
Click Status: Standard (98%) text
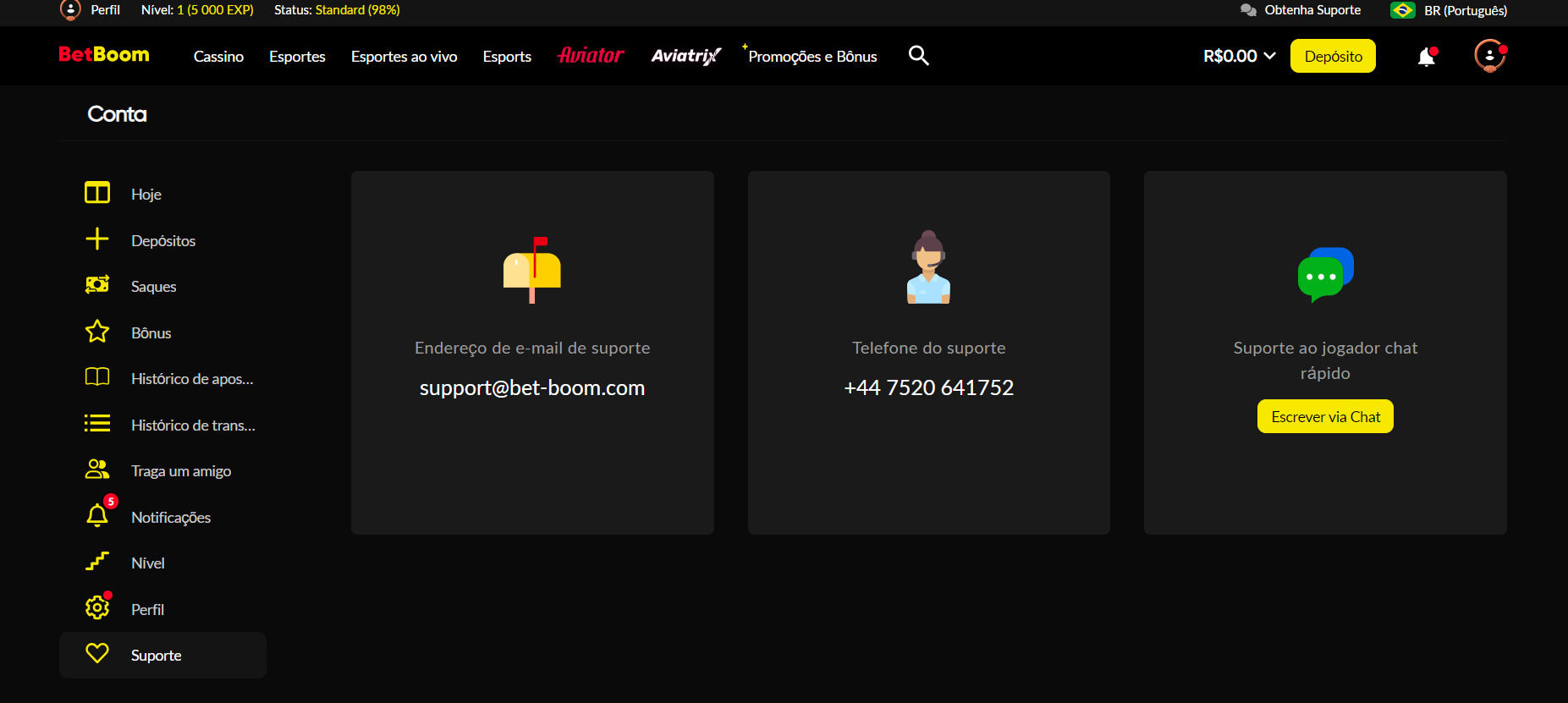337,10
